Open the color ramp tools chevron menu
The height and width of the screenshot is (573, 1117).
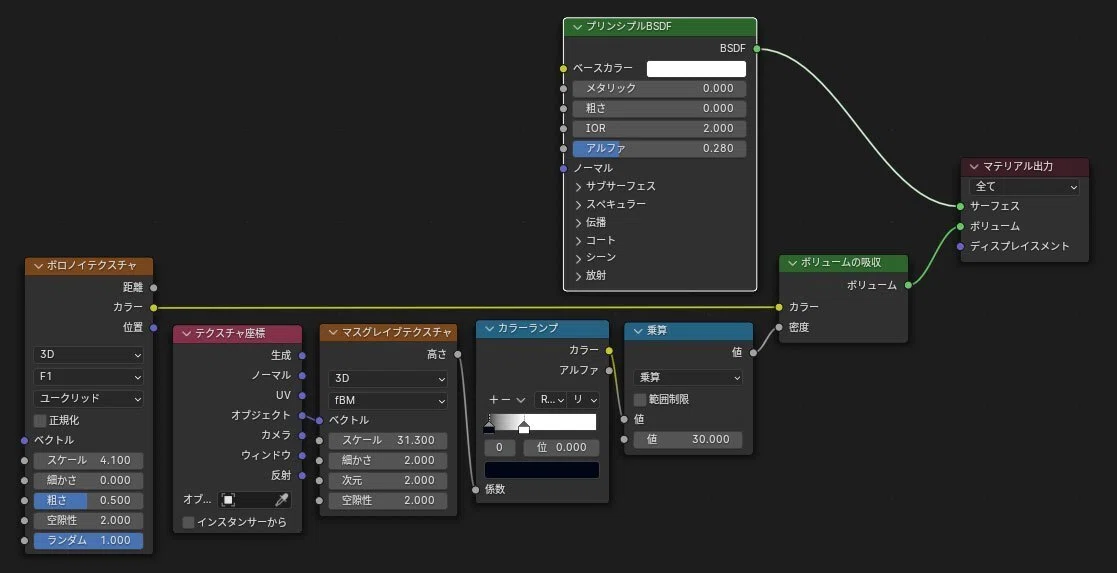pyautogui.click(x=521, y=400)
